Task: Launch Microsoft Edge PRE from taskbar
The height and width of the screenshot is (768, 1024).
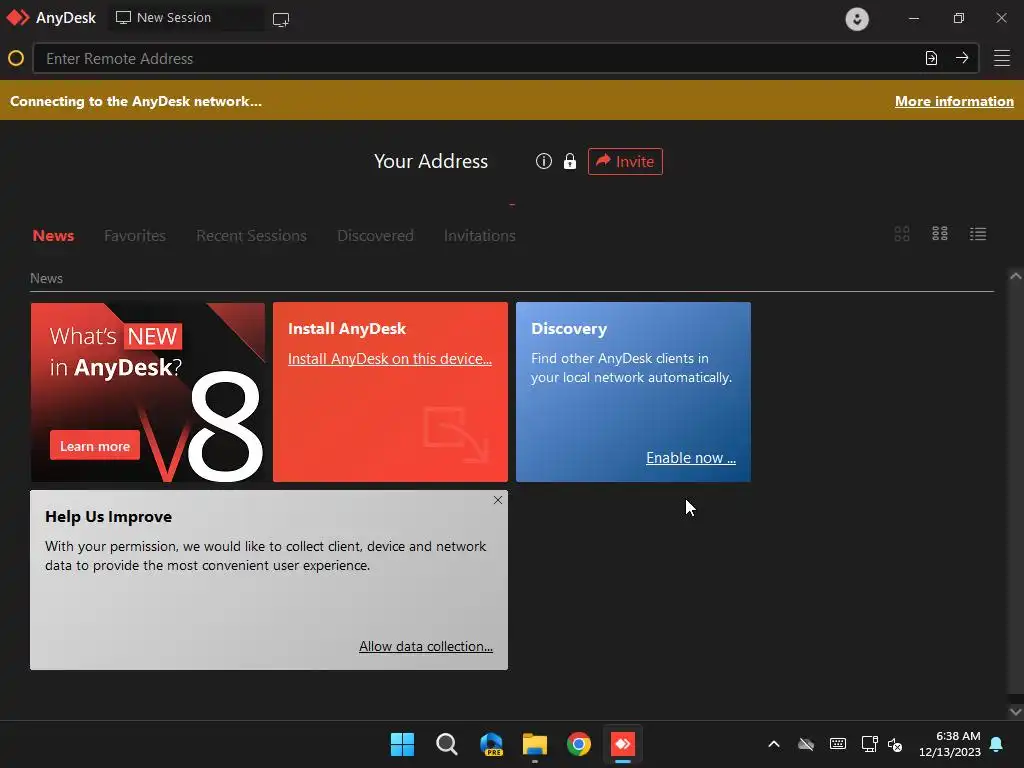Action: click(491, 744)
